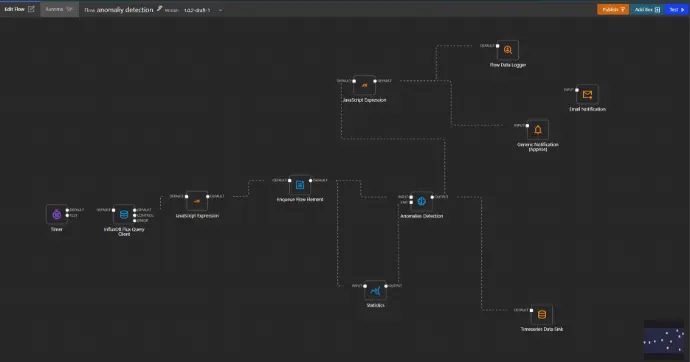This screenshot has width=690, height=362.
Task: Edit flow name with pencil icon
Action: (x=160, y=8)
